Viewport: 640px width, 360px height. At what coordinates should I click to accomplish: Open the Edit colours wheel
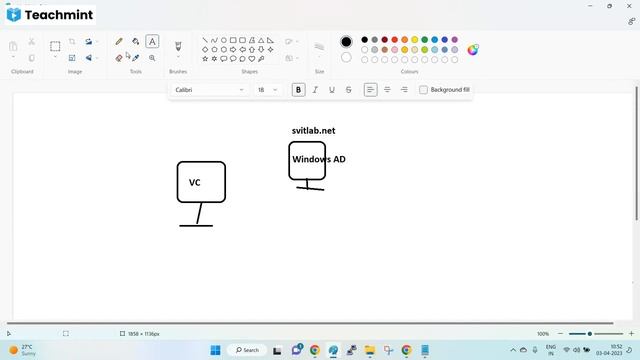coord(473,50)
